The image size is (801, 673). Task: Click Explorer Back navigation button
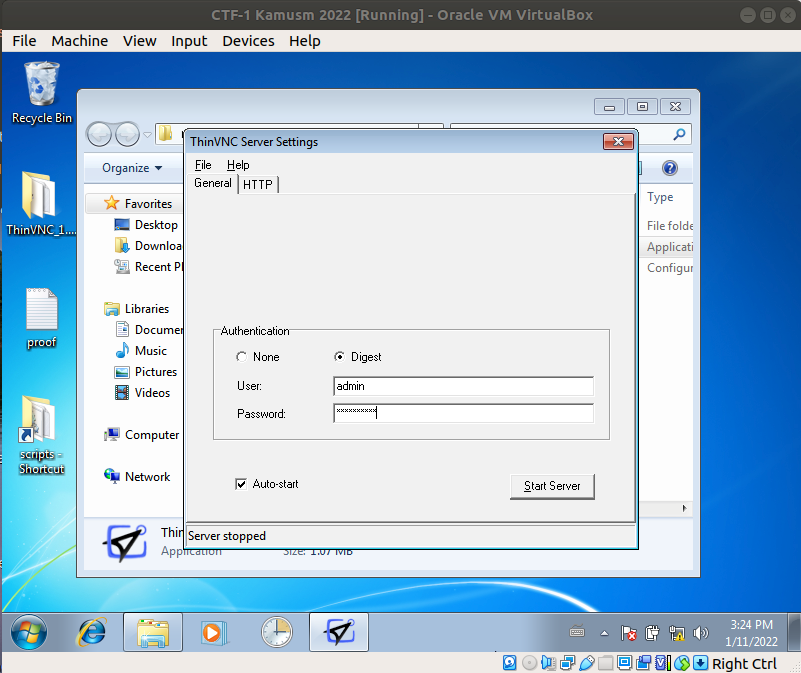point(99,134)
